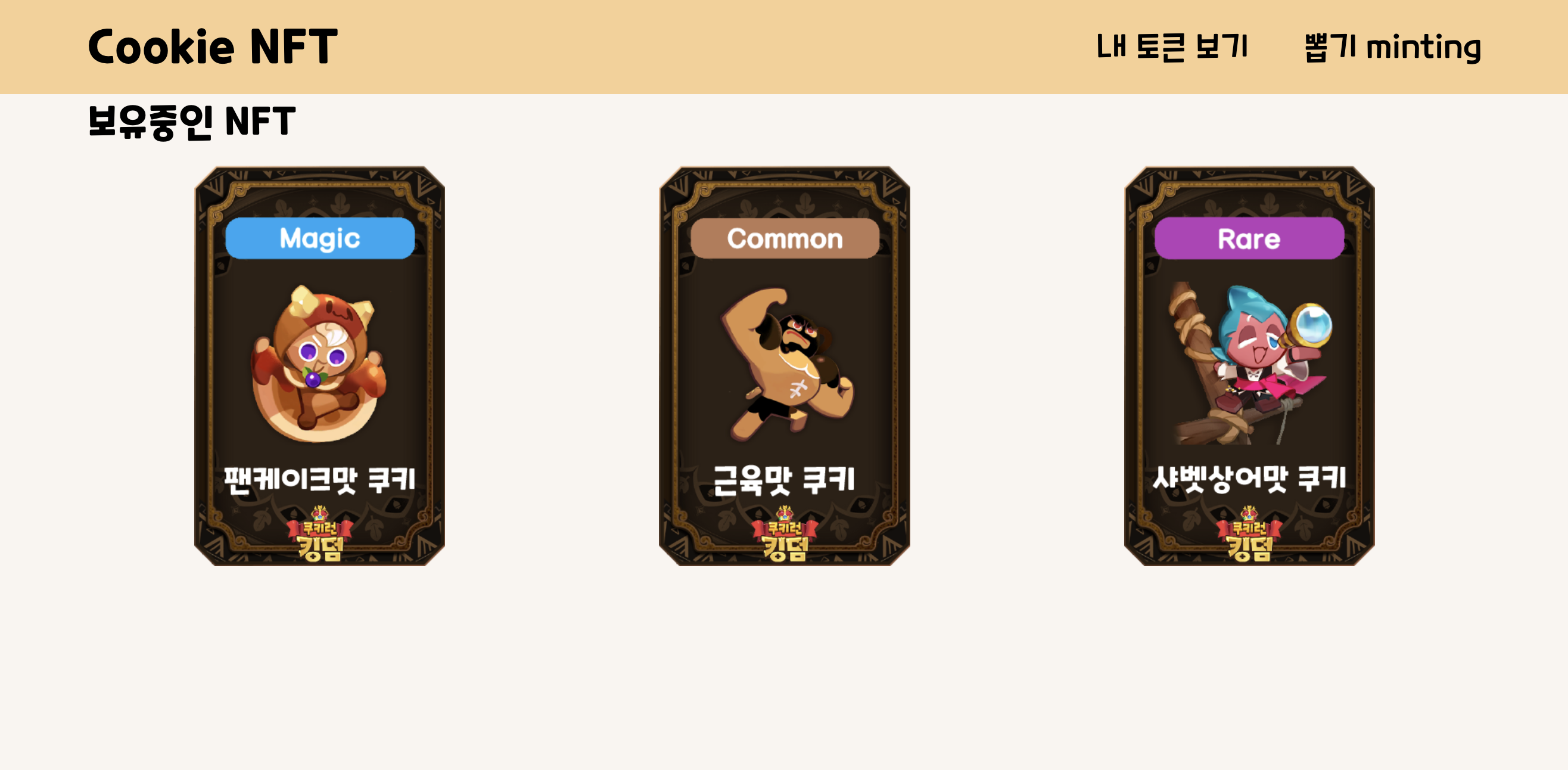
Task: Click the 보유중인 NFT heading
Action: click(192, 122)
